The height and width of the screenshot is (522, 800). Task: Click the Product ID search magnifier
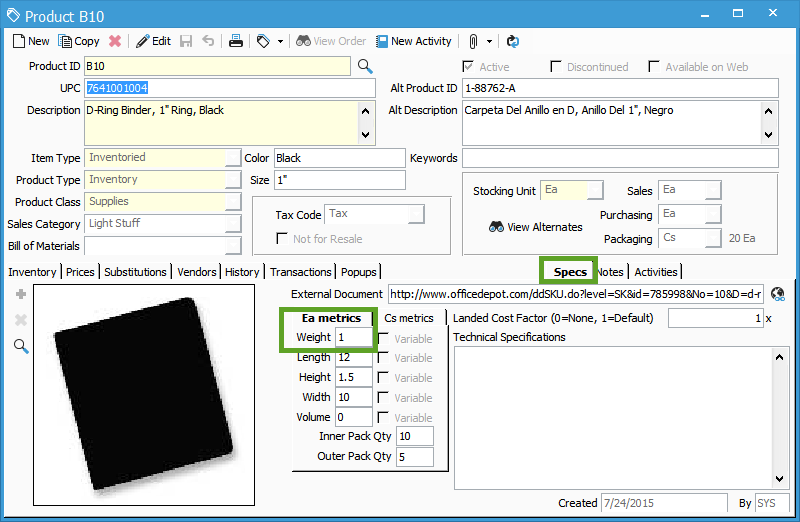[x=365, y=66]
